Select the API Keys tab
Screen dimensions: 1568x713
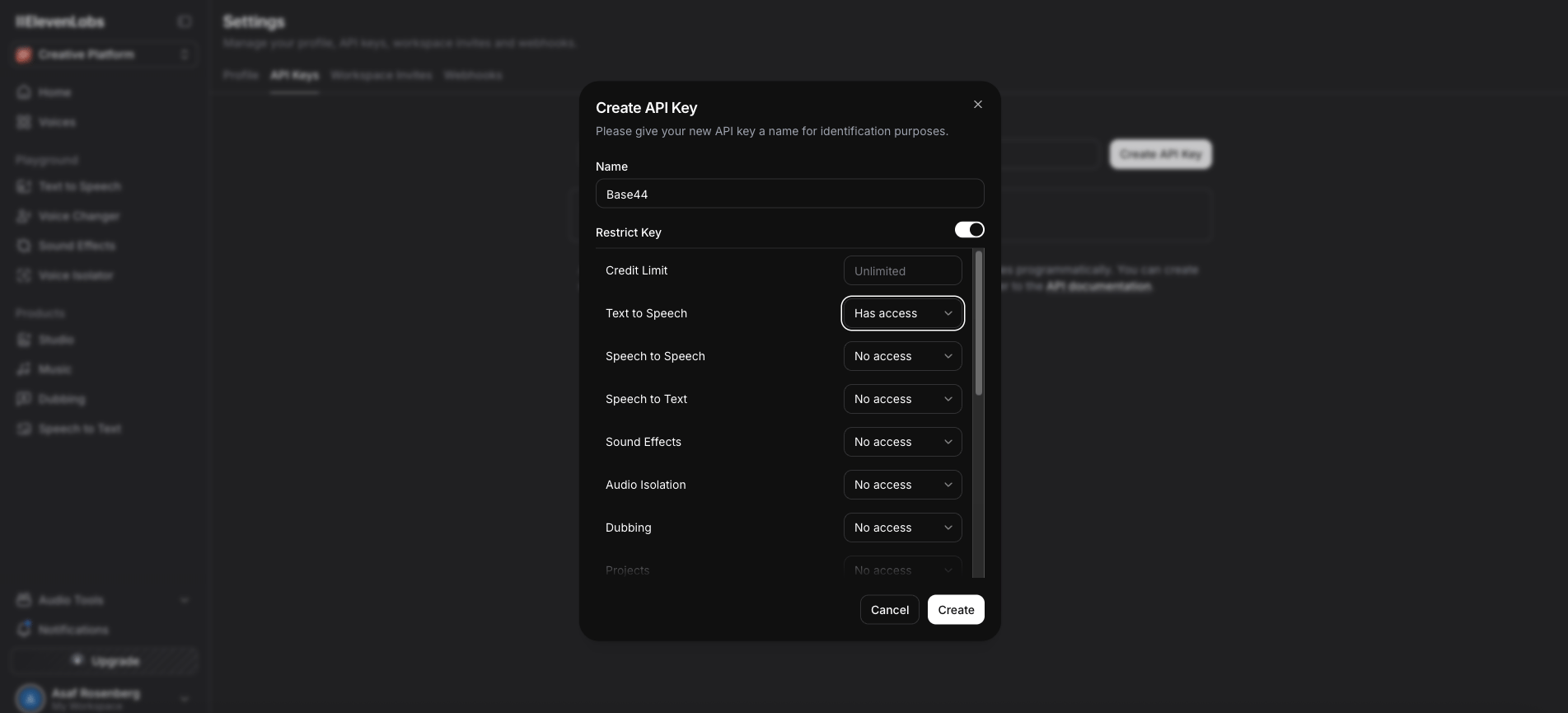pos(294,75)
